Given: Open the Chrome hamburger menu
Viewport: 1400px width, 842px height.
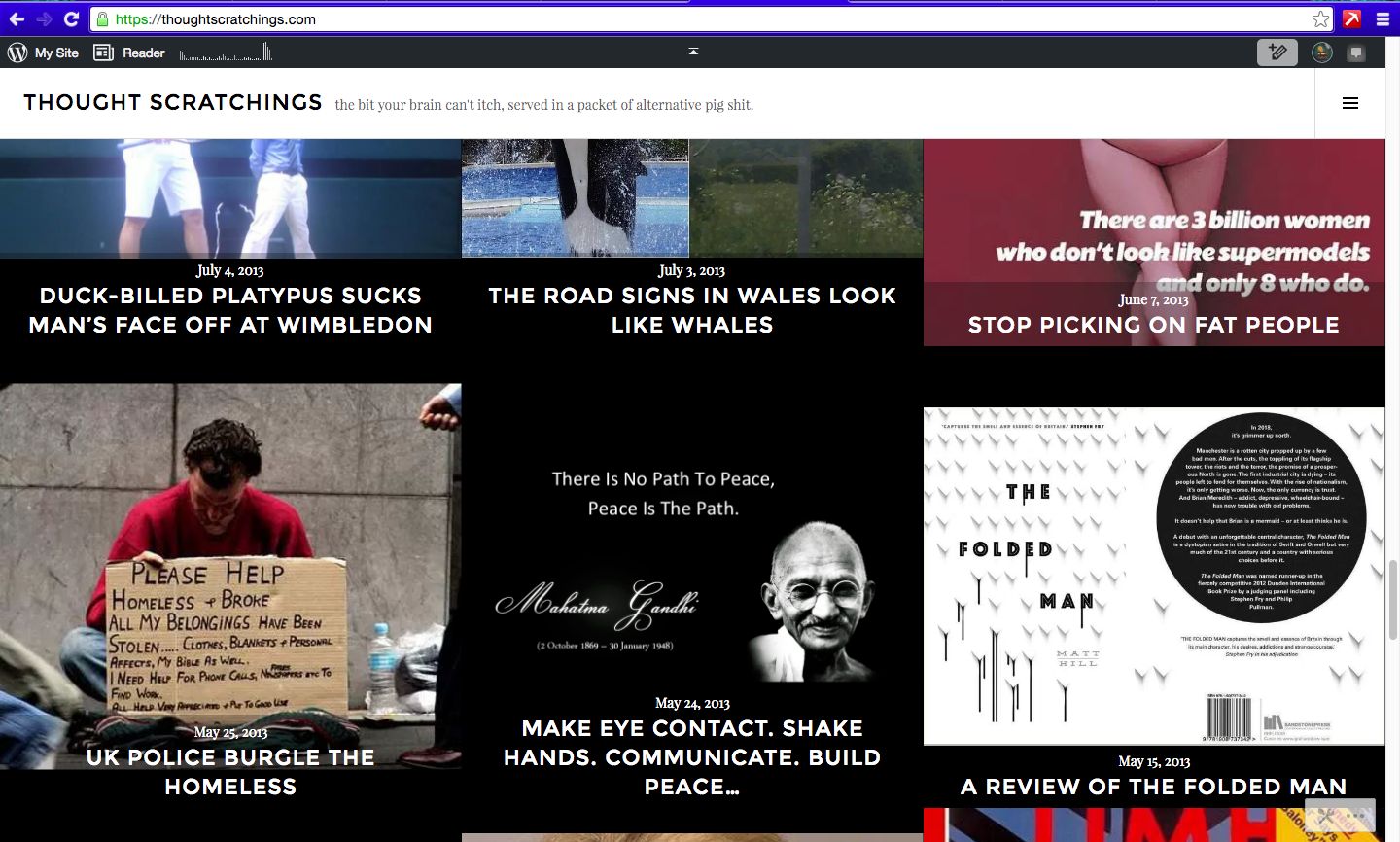Looking at the screenshot, I should coord(1382,18).
